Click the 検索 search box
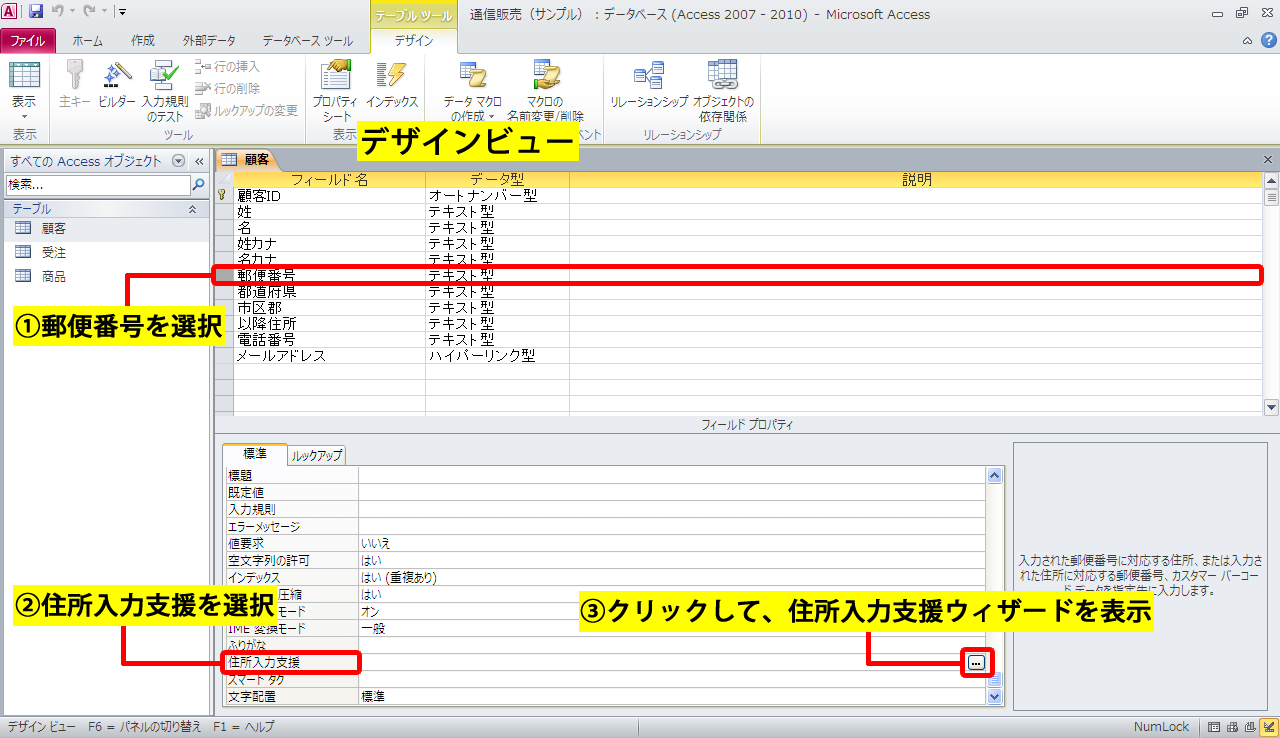Viewport: 1280px width, 738px height. click(97, 185)
